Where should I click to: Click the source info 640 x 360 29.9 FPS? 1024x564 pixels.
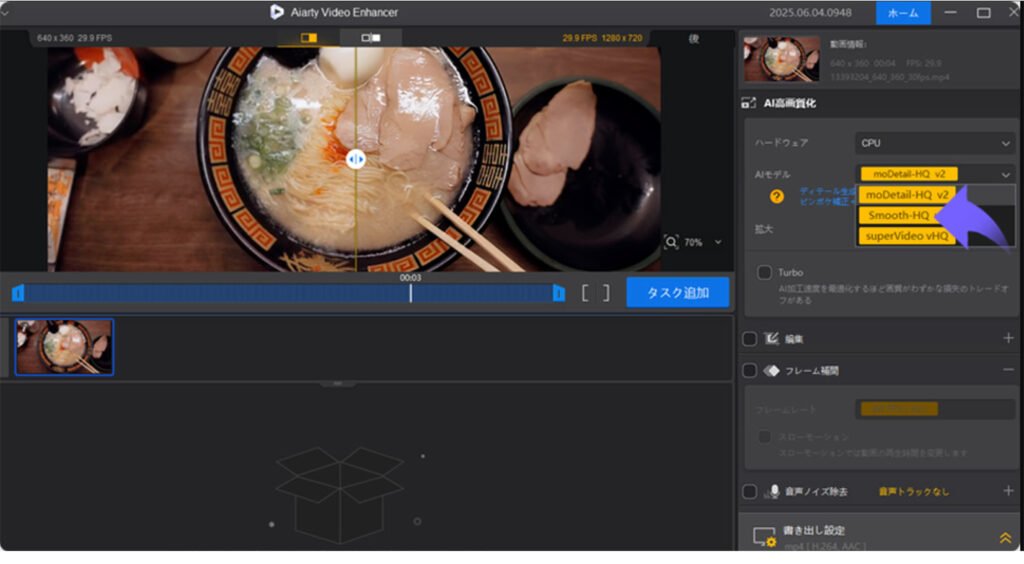[74, 38]
